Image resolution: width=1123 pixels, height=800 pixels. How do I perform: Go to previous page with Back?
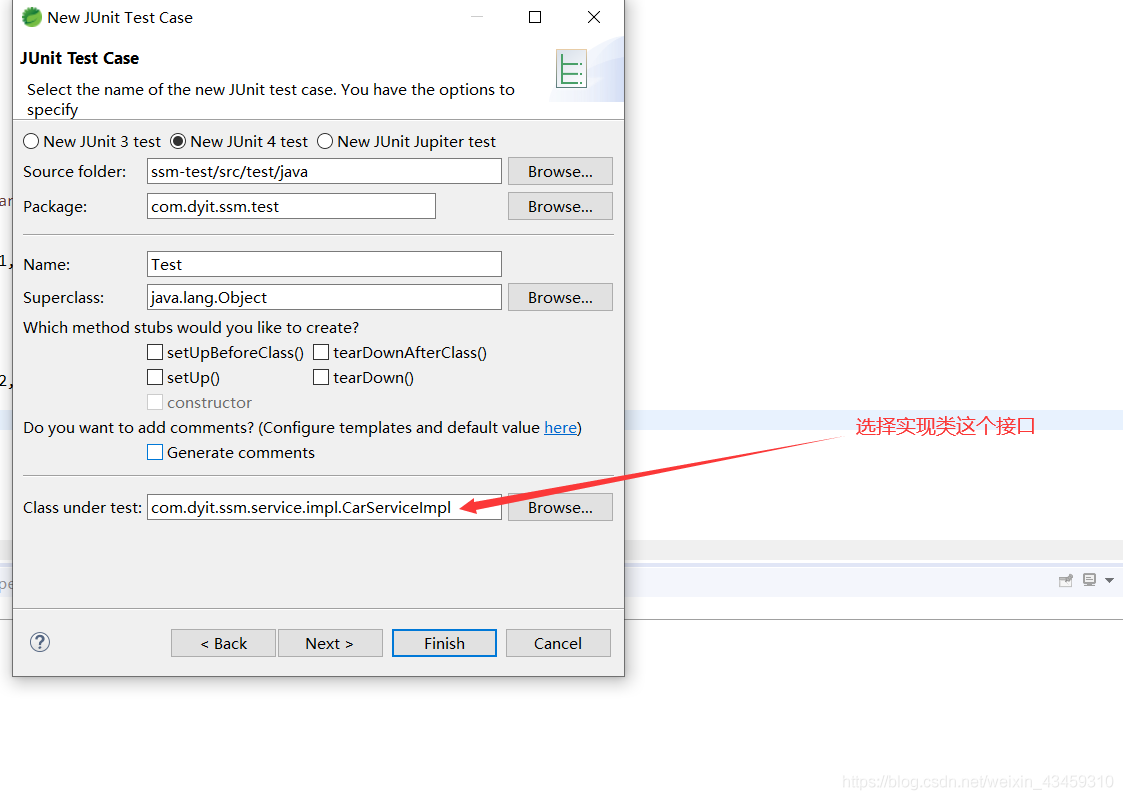click(x=223, y=643)
